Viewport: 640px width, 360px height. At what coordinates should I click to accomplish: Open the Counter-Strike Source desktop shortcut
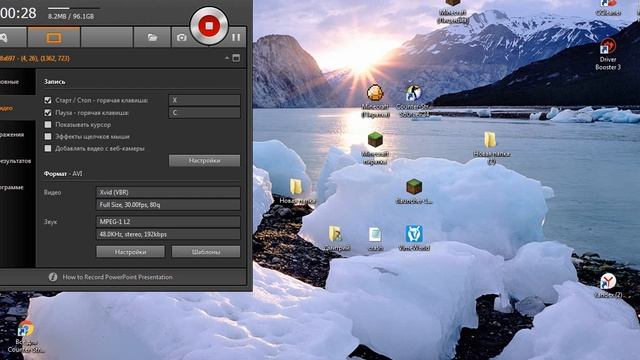pyautogui.click(x=413, y=101)
